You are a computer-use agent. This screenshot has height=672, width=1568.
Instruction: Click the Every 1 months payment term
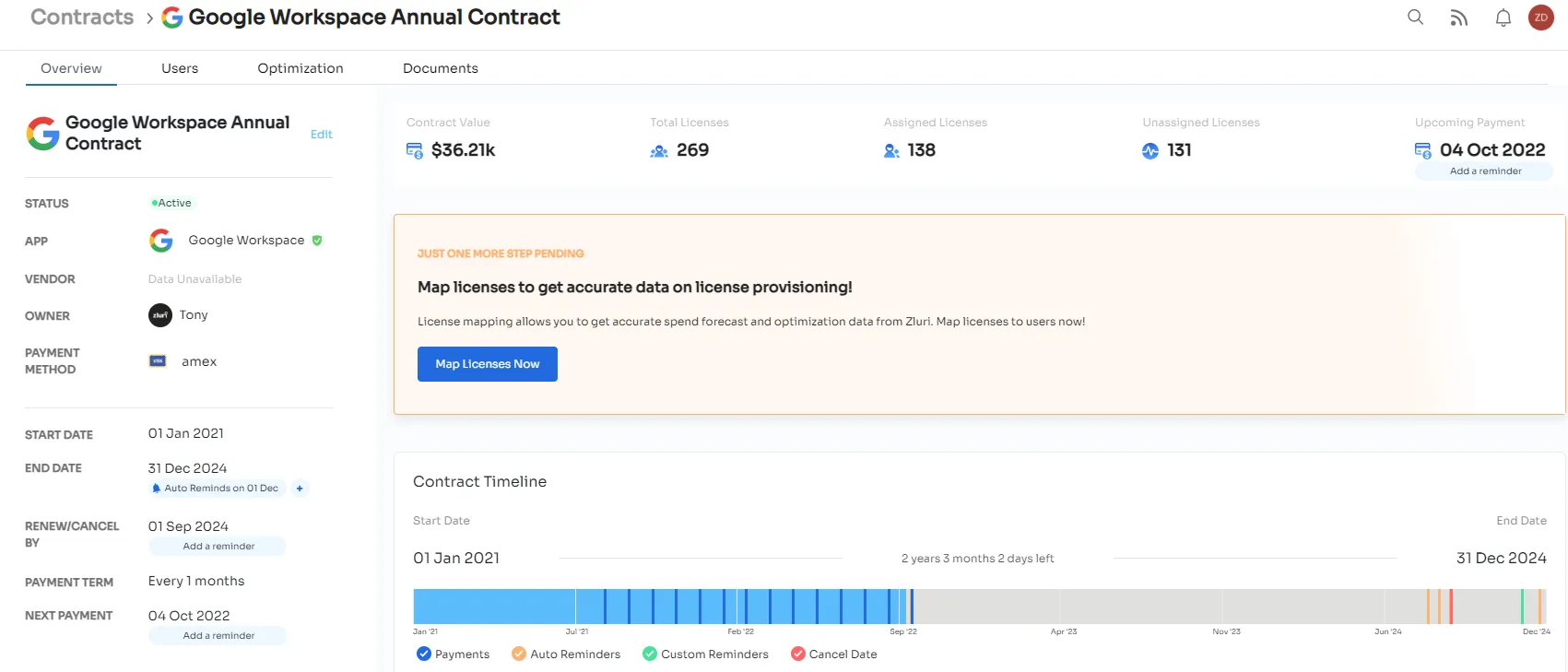click(196, 581)
